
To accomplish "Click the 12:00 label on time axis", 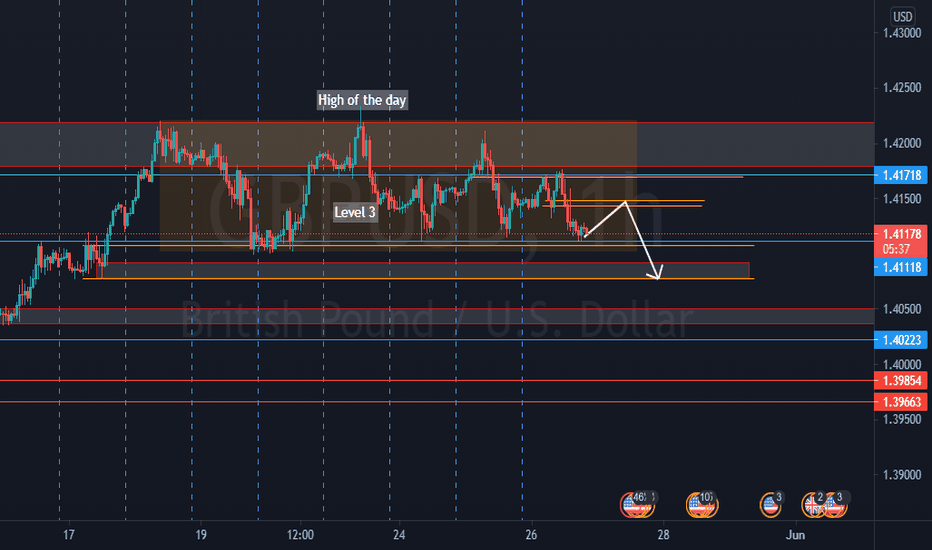I will 300,535.
